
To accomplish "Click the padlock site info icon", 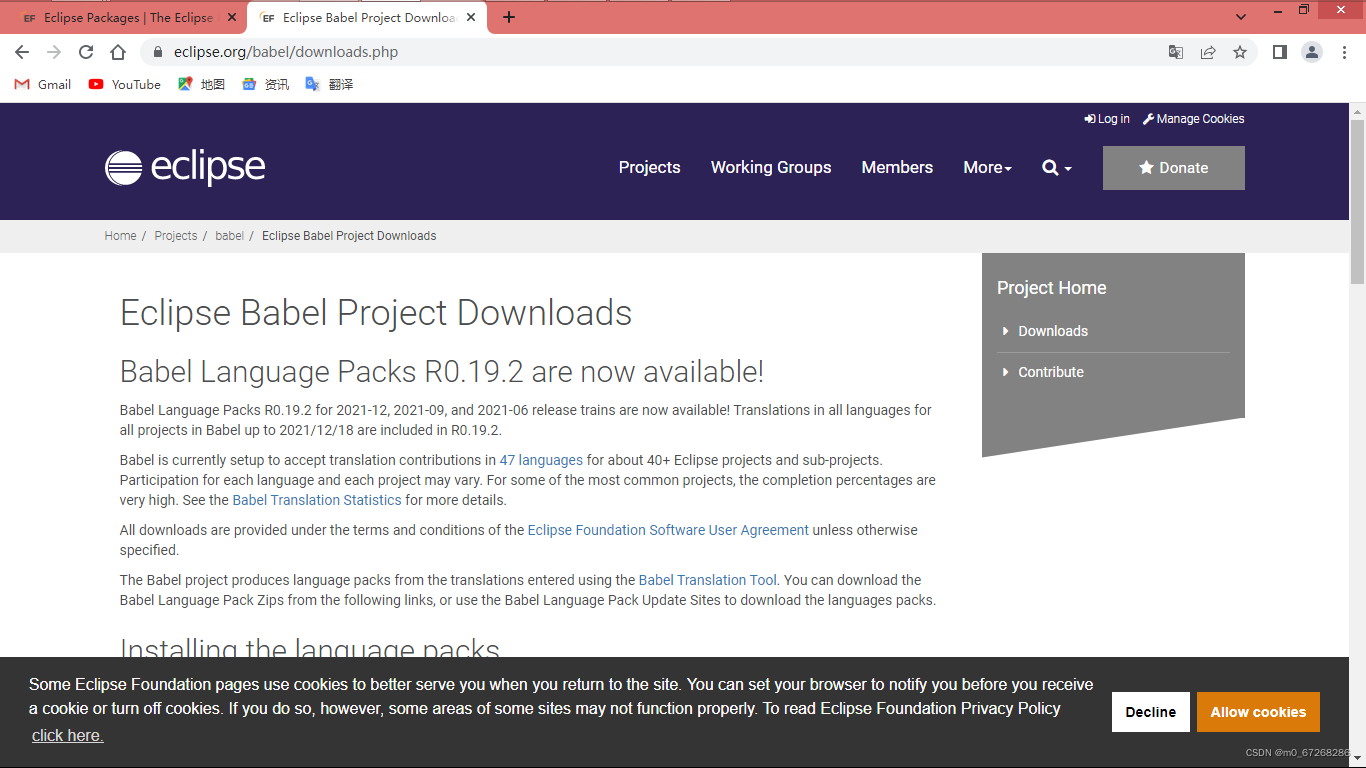I will point(157,52).
